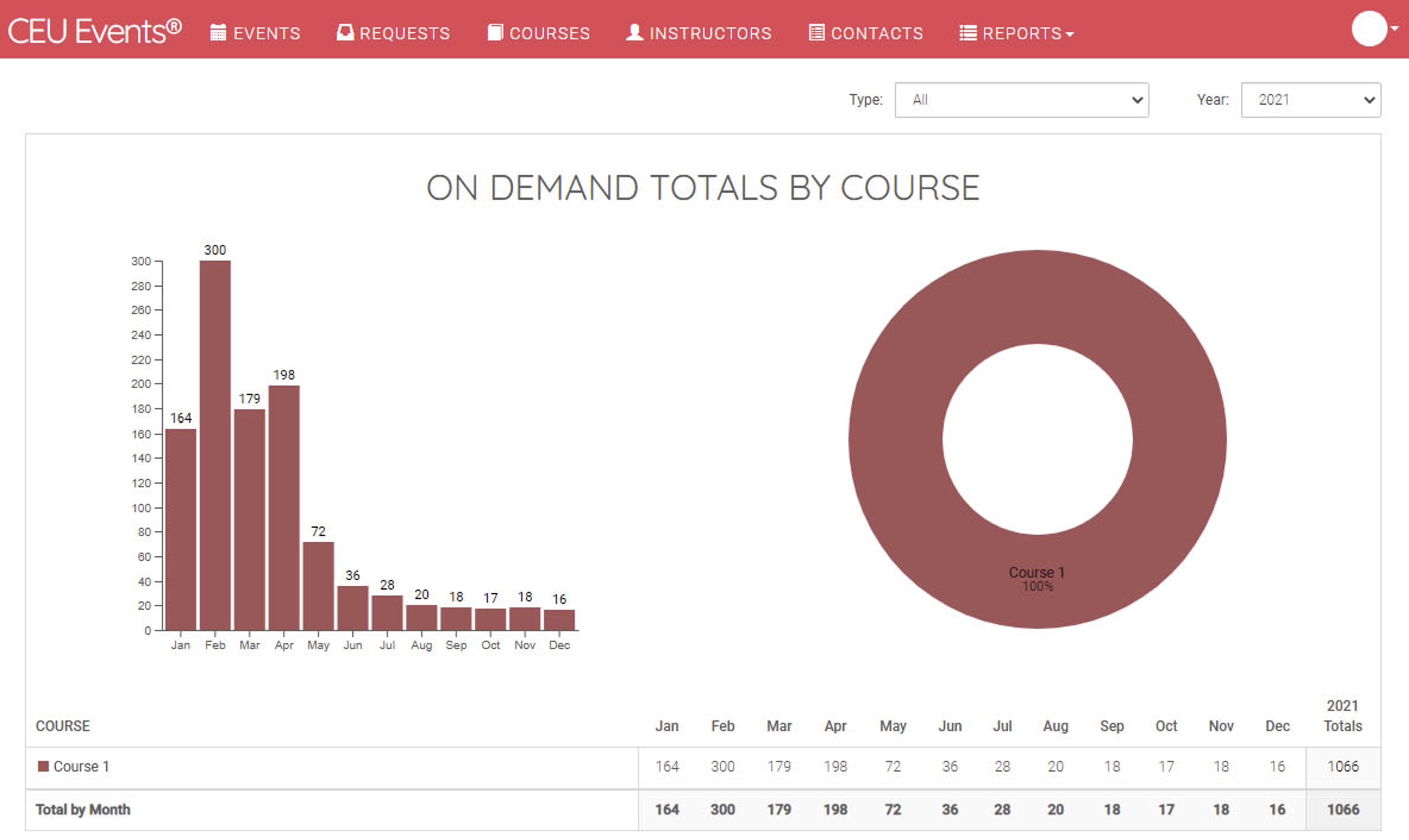Viewport: 1409px width, 840px height.
Task: Click the lines icon beside Reports
Action: coord(967,33)
